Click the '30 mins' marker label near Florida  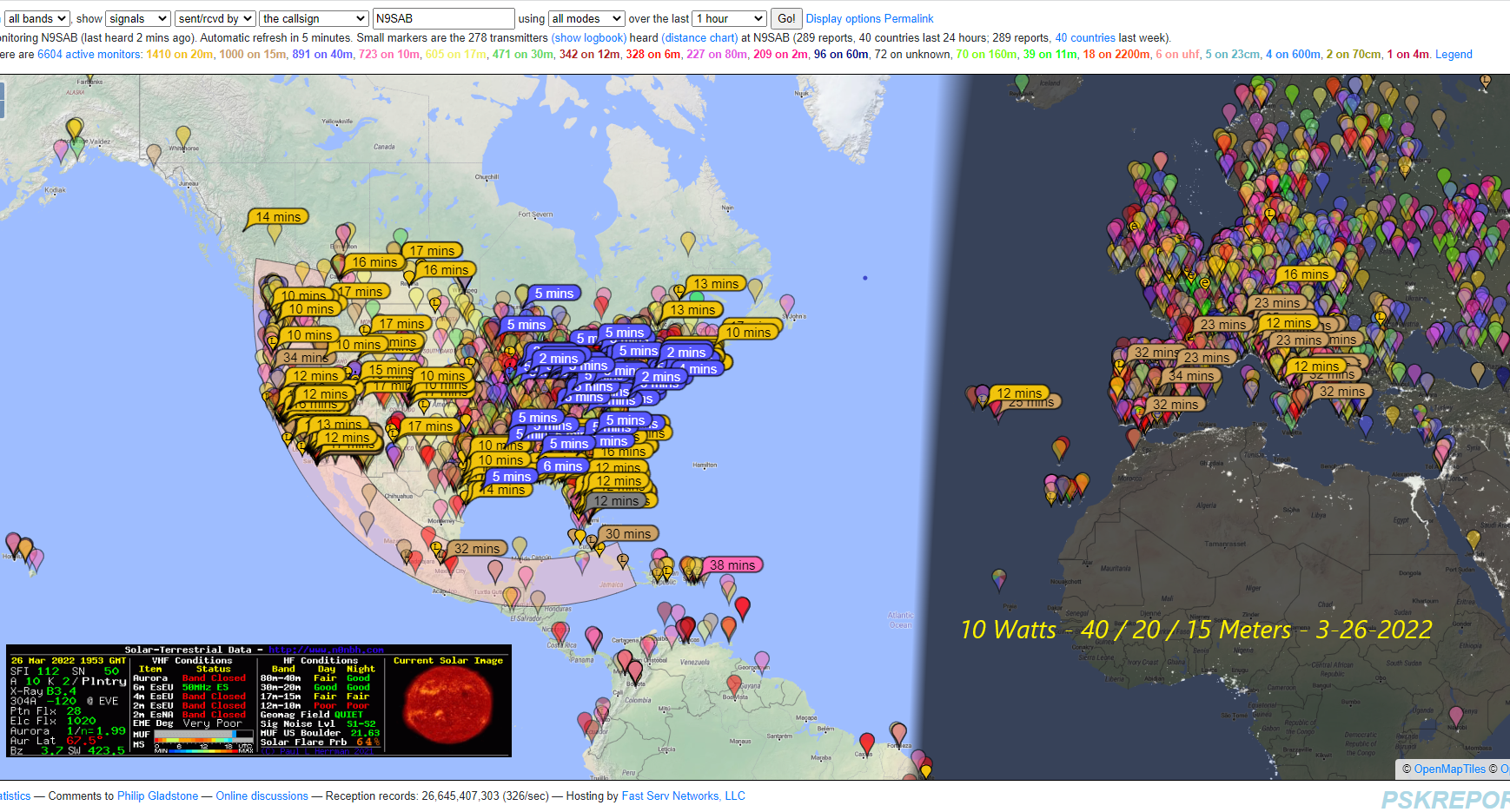tap(628, 534)
